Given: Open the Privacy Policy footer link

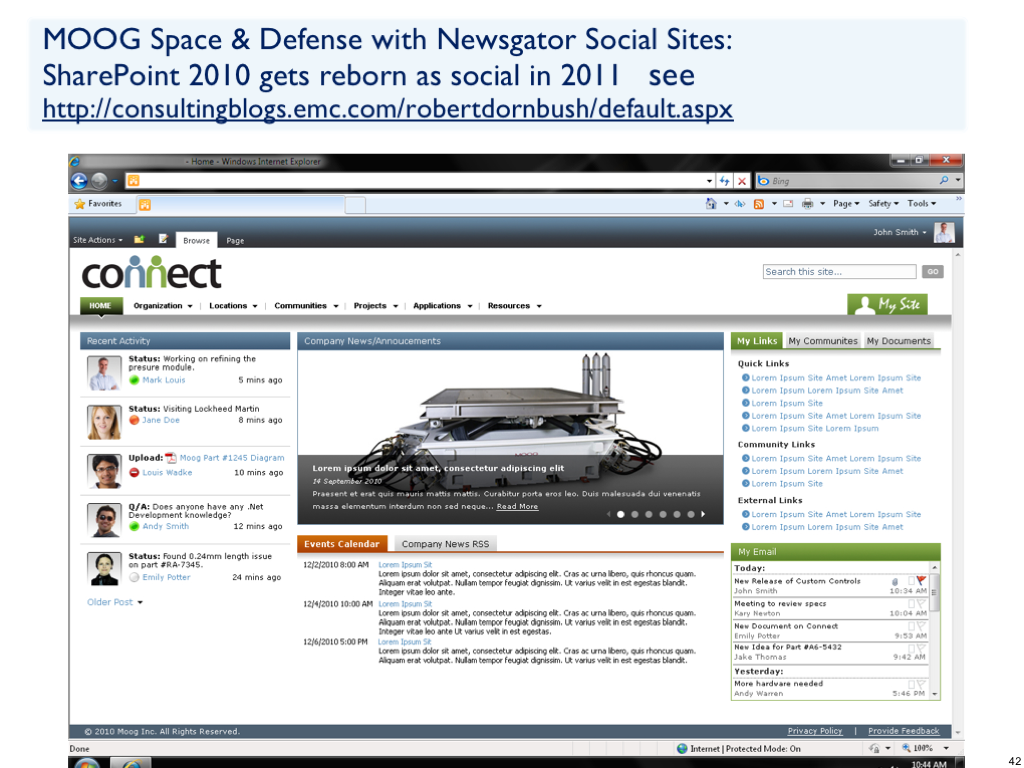Looking at the screenshot, I should pyautogui.click(x=814, y=731).
